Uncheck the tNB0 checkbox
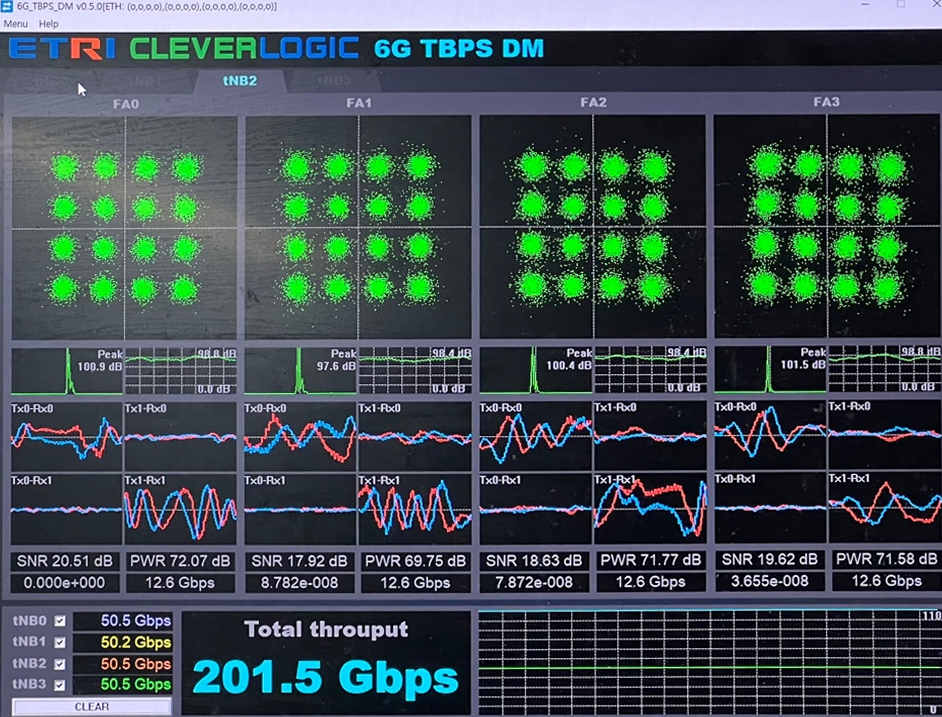This screenshot has height=717, width=942. click(x=60, y=621)
